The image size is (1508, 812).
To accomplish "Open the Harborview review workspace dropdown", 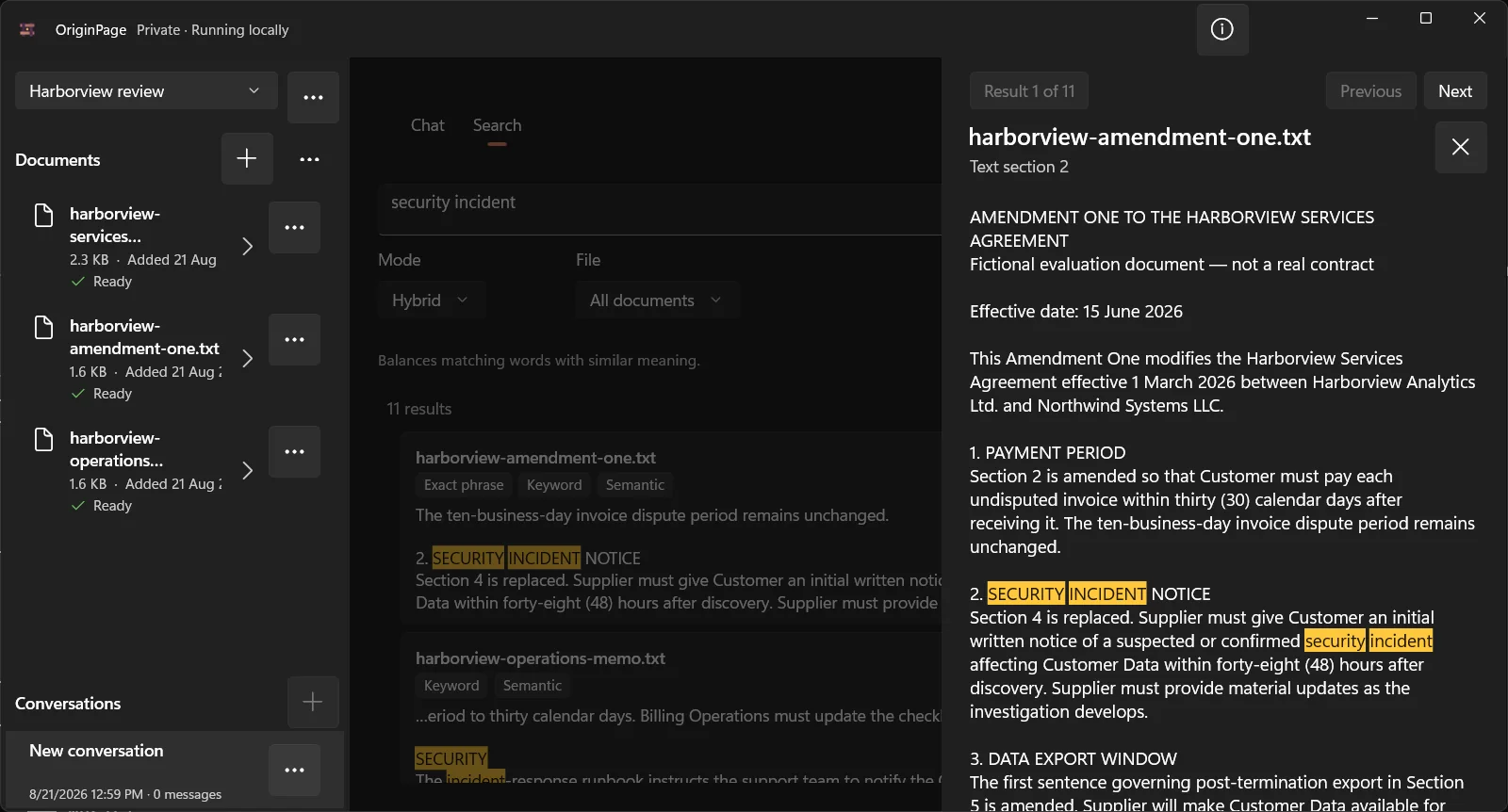I will click(146, 90).
